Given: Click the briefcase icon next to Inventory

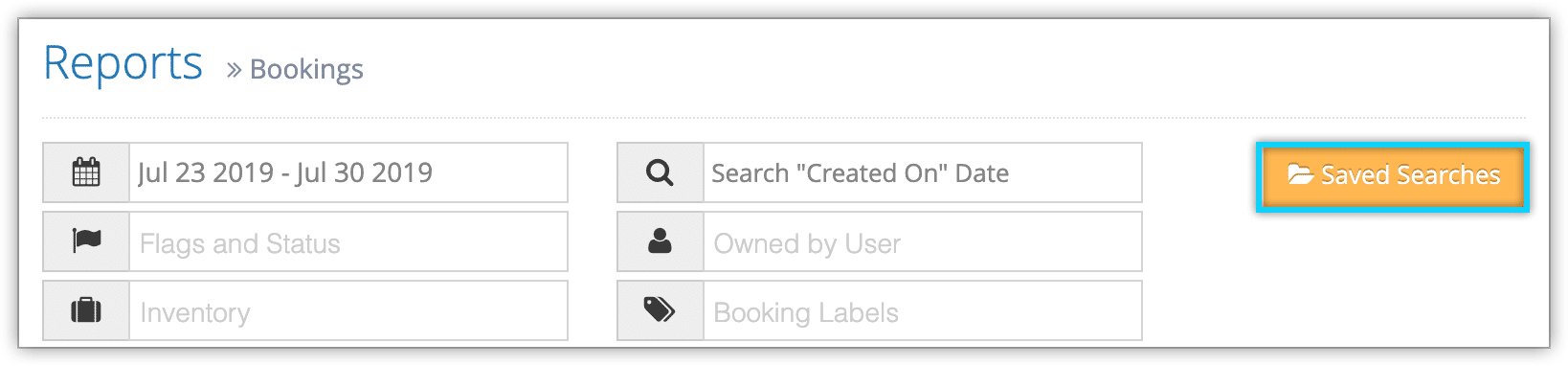Looking at the screenshot, I should click(86, 310).
